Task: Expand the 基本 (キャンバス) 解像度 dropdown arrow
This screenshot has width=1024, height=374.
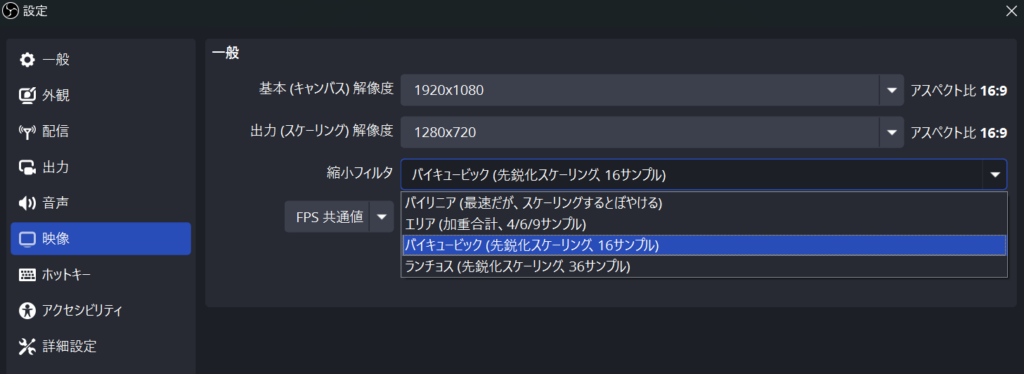Action: (891, 90)
